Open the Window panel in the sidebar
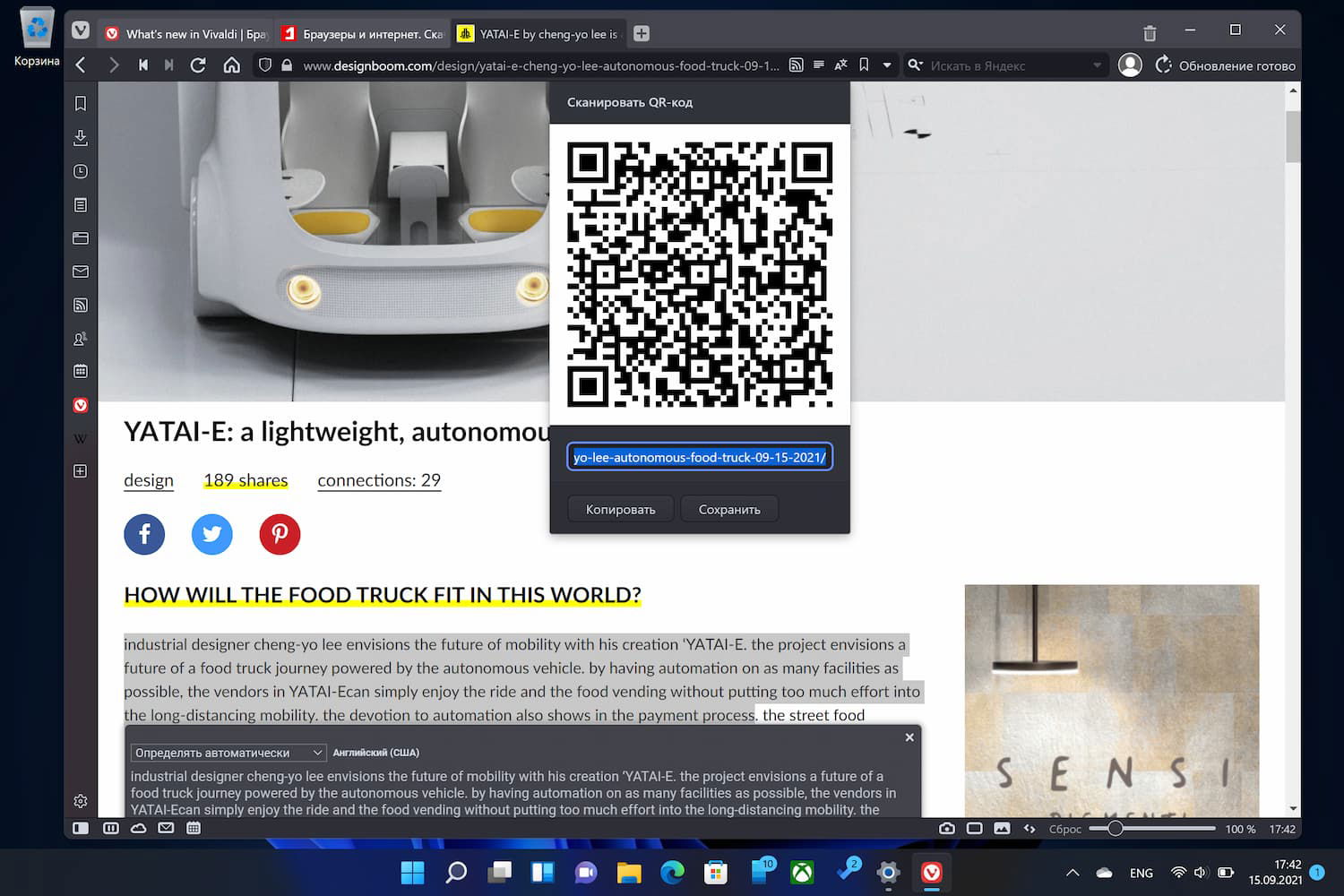The height and width of the screenshot is (896, 1344). click(x=81, y=238)
